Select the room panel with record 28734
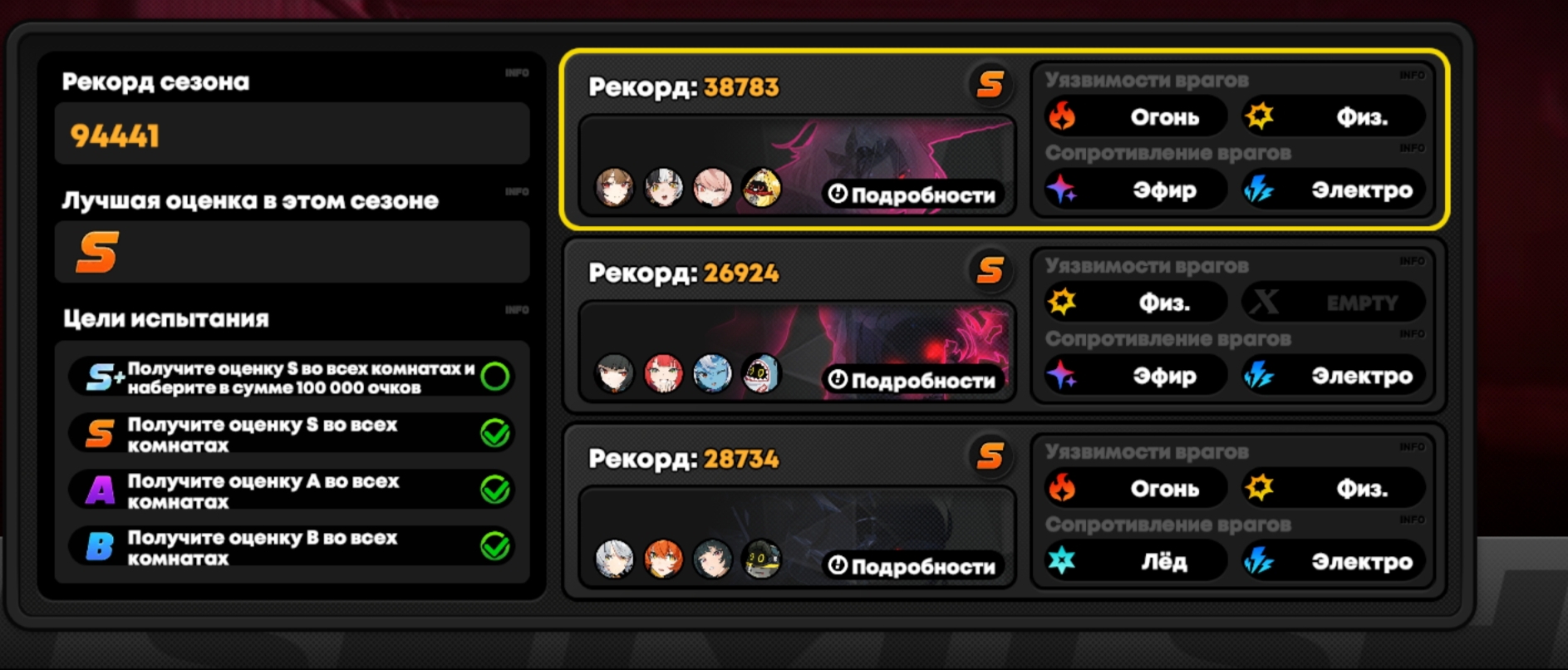The height and width of the screenshot is (670, 1568). (1005, 511)
